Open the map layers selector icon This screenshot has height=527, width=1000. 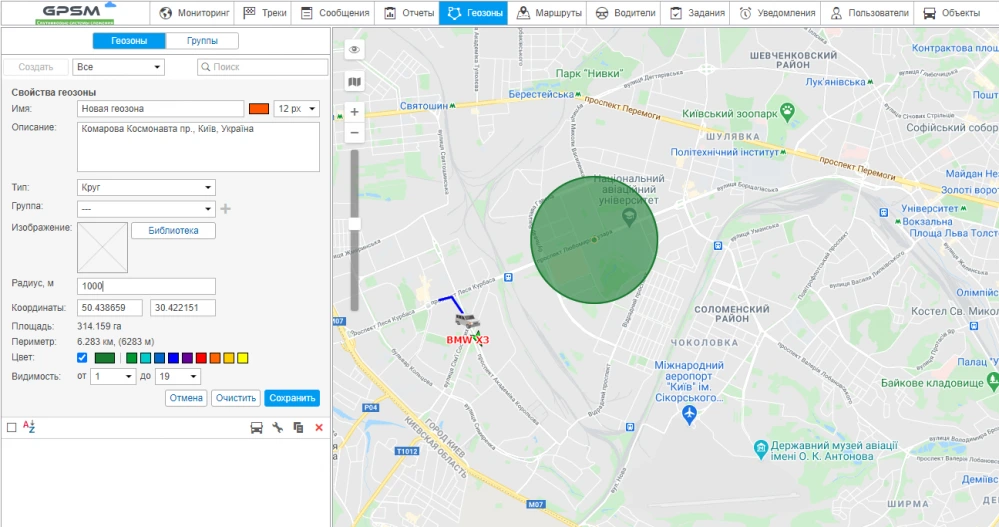[x=354, y=81]
